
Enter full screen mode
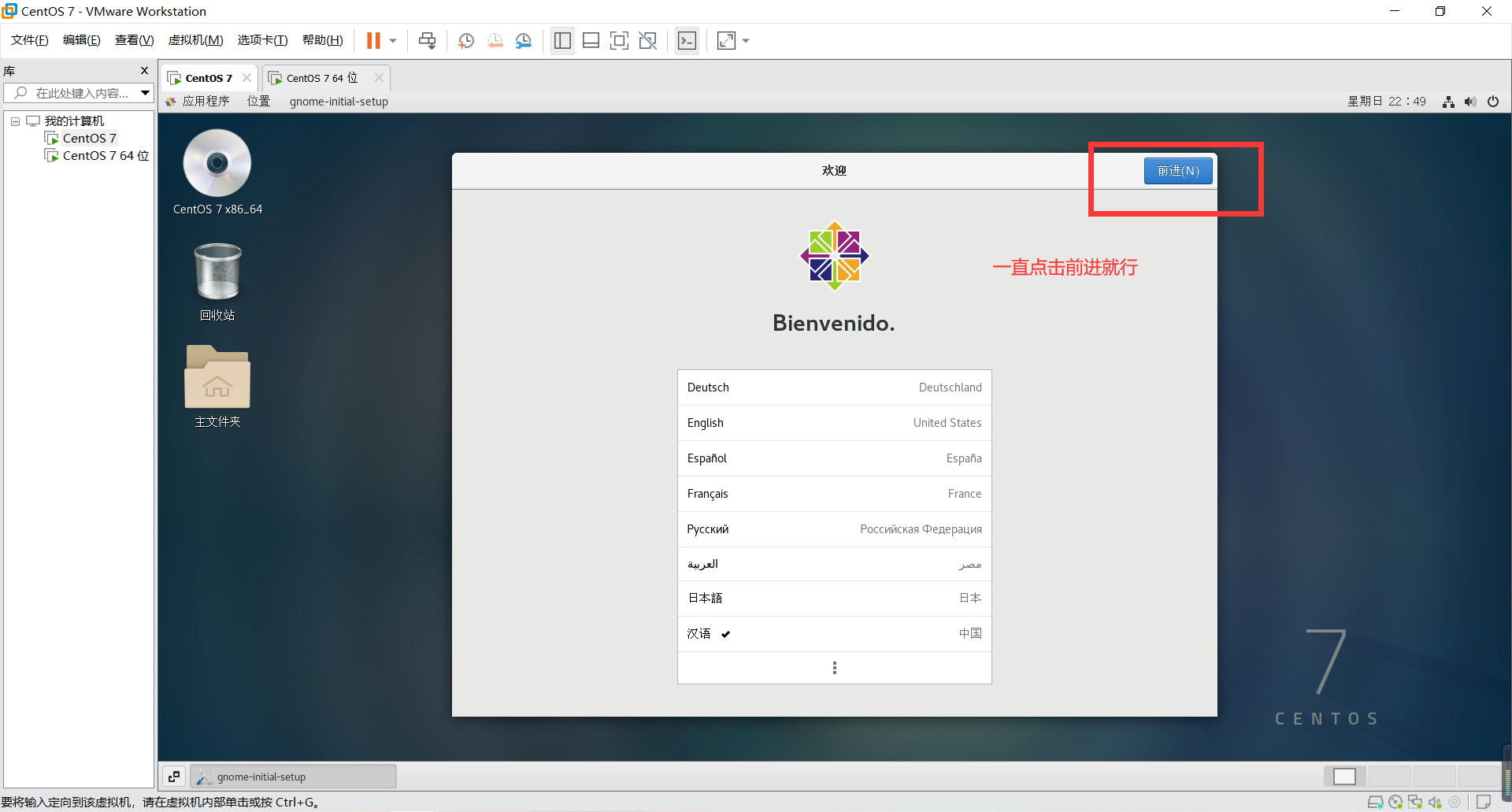coord(620,41)
